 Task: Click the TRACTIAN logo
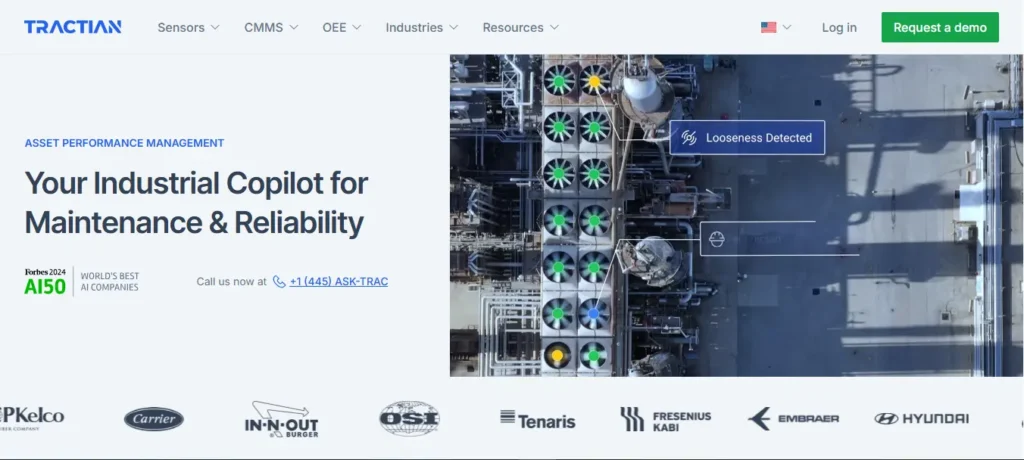coord(72,27)
